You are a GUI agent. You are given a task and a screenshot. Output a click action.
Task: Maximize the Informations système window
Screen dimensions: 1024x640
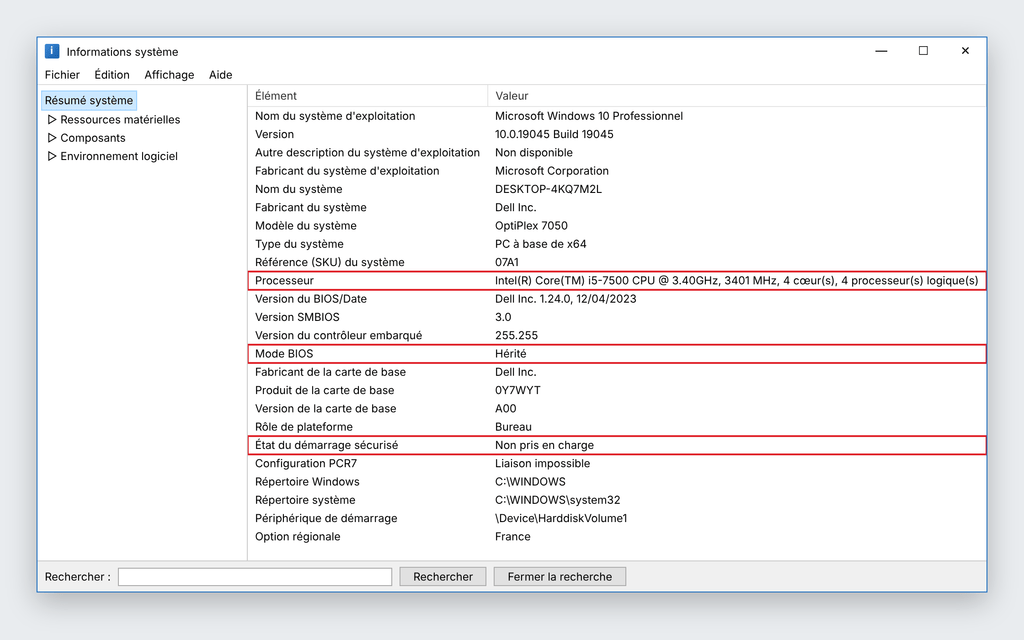(x=923, y=51)
